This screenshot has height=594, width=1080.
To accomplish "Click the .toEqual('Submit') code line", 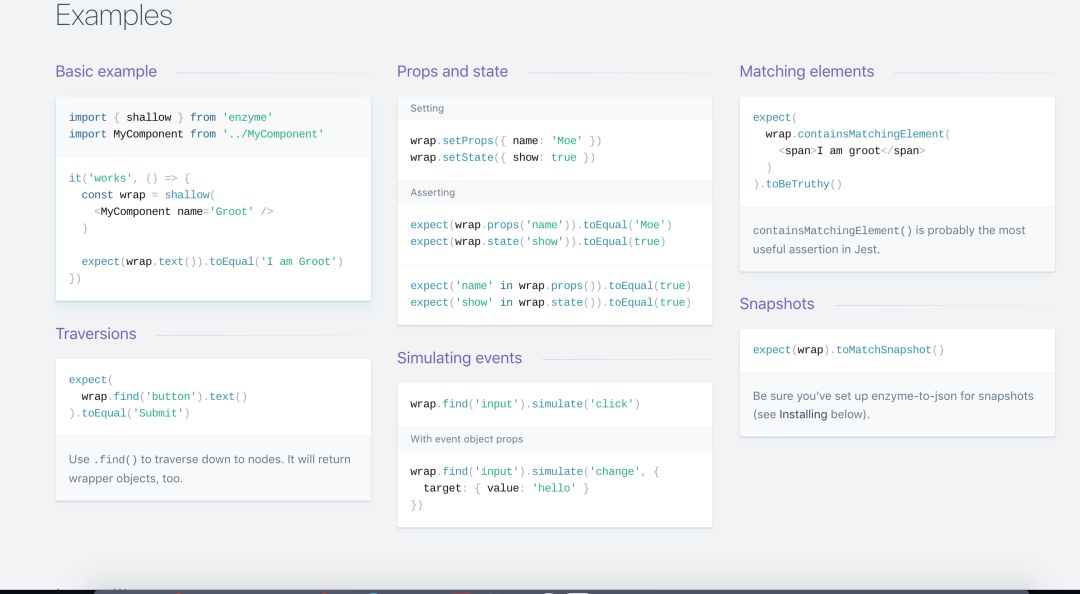I will tap(129, 413).
